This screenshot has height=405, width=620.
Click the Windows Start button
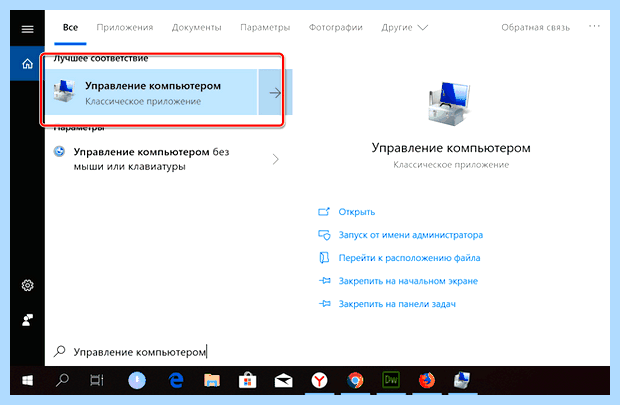click(27, 380)
